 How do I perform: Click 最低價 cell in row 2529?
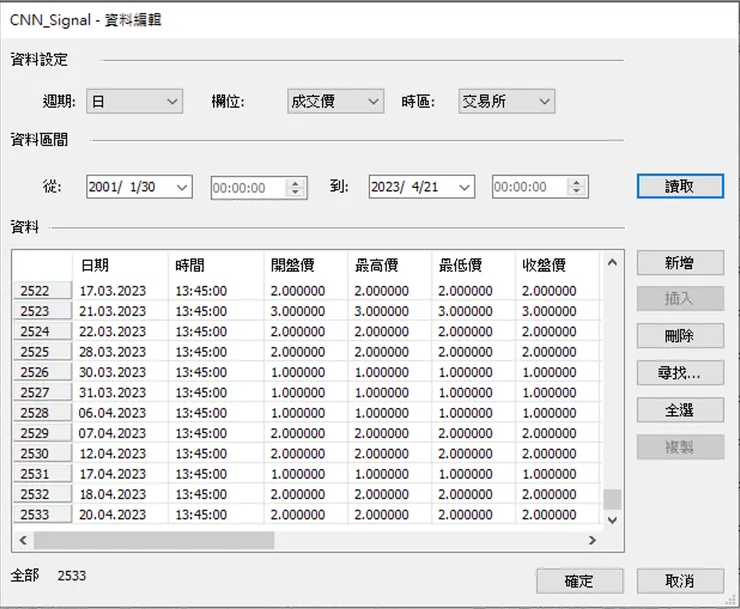click(x=473, y=433)
